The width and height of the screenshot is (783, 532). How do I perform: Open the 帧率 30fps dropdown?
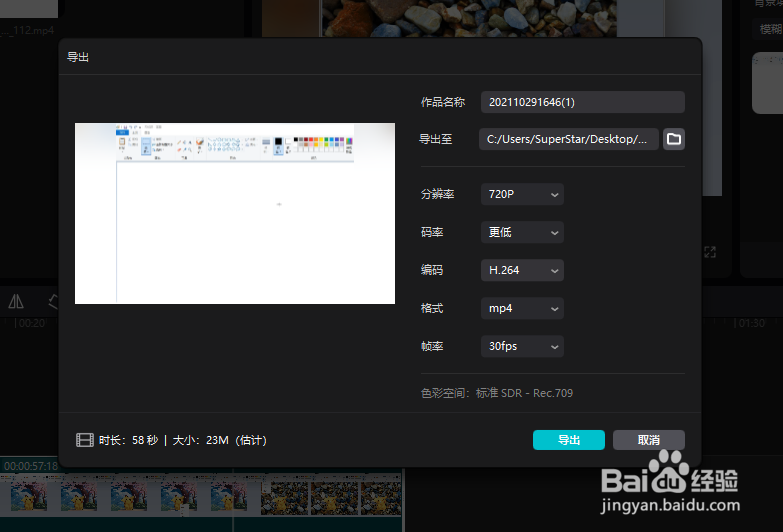(522, 346)
